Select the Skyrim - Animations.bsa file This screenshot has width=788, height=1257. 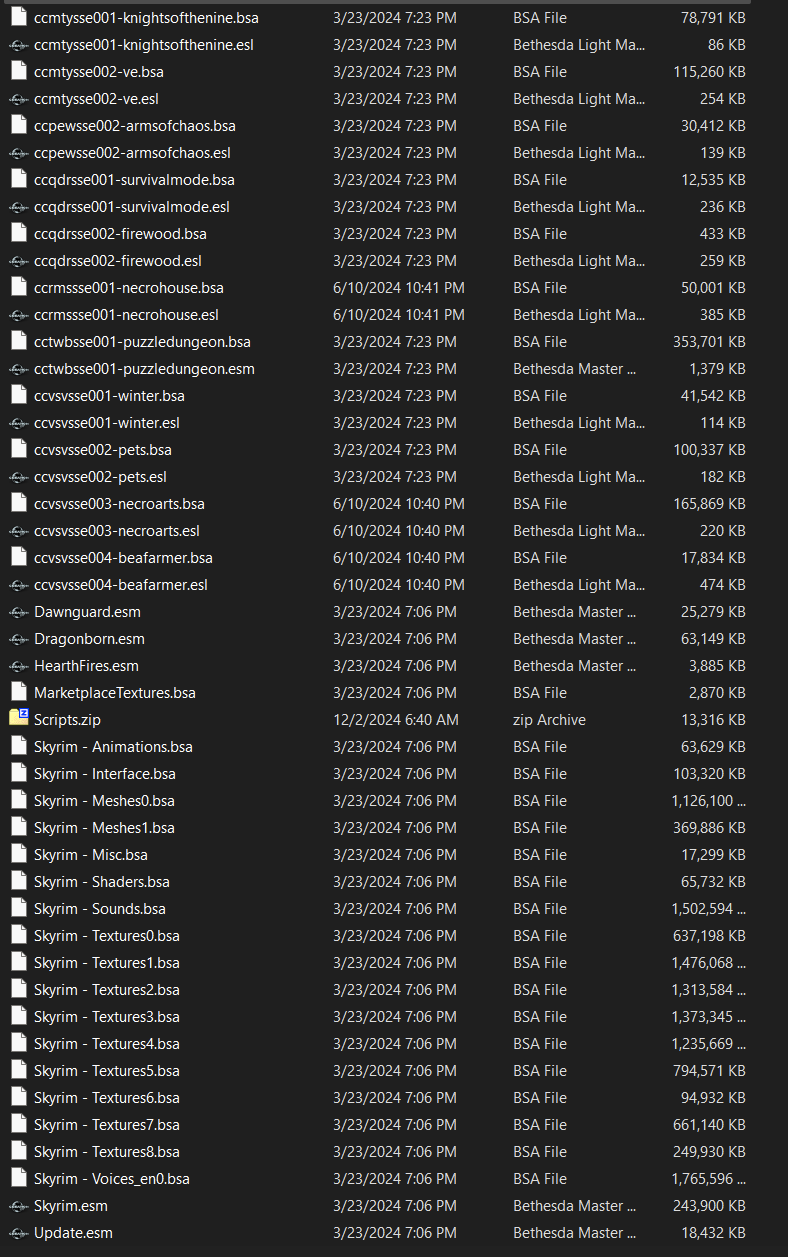[x=113, y=746]
